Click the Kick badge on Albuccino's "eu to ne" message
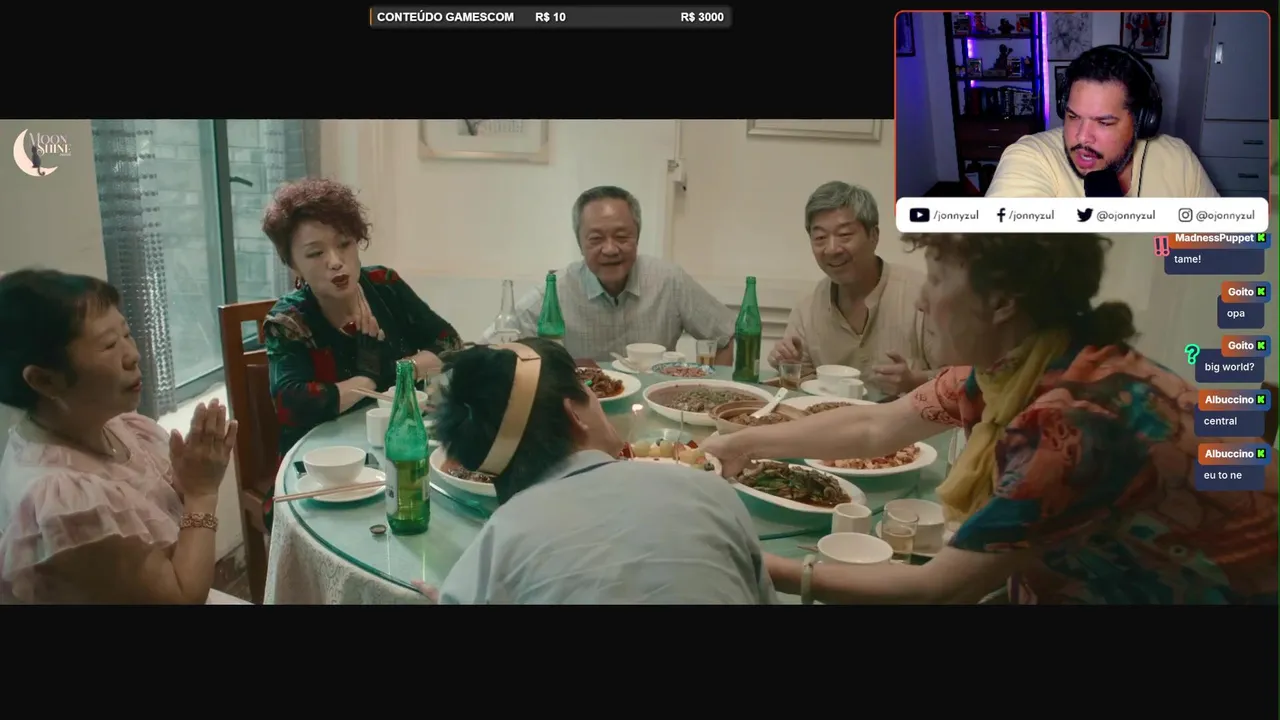The height and width of the screenshot is (720, 1280). 1261,454
